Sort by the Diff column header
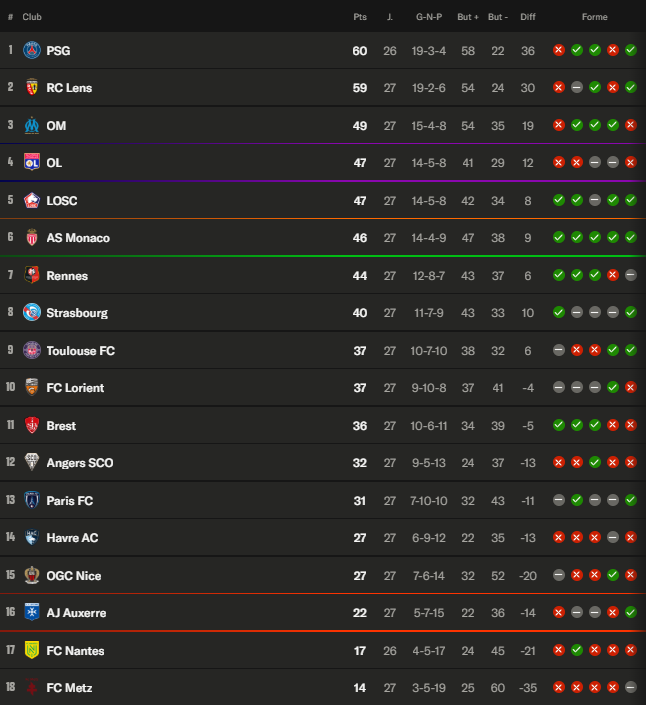646x705 pixels. coord(528,17)
